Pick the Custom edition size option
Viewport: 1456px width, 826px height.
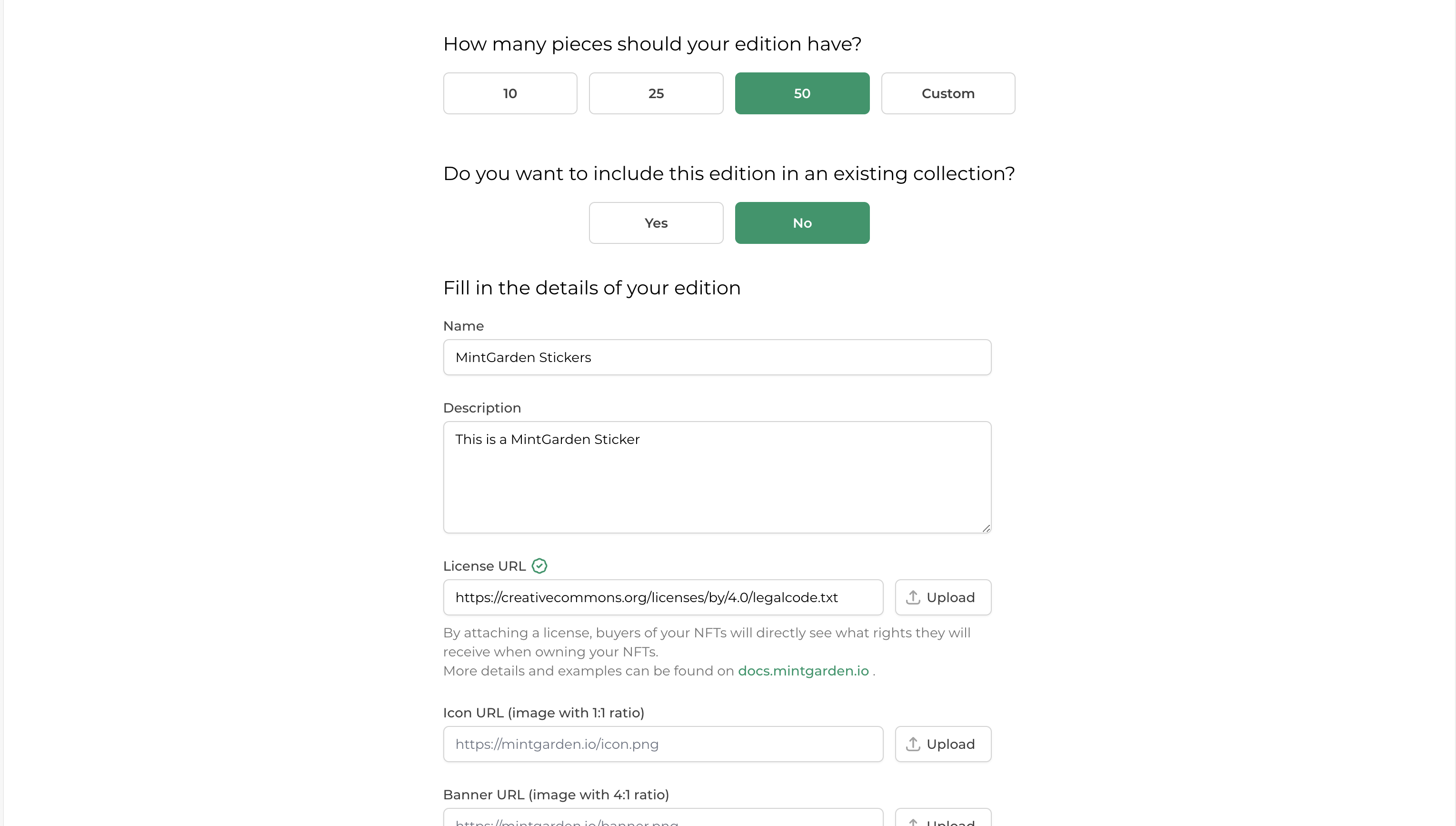pos(948,94)
